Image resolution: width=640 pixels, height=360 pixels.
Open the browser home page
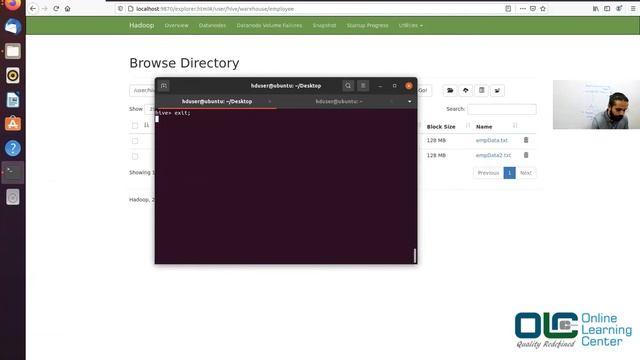point(67,9)
